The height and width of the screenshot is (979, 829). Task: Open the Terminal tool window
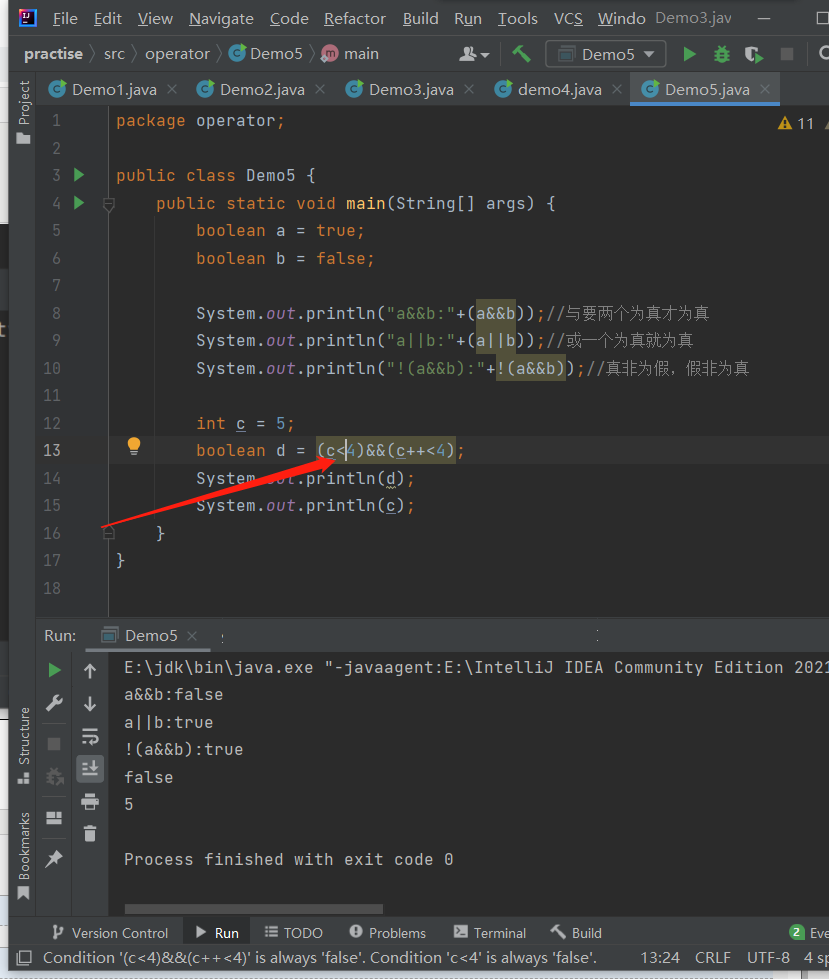coord(489,933)
